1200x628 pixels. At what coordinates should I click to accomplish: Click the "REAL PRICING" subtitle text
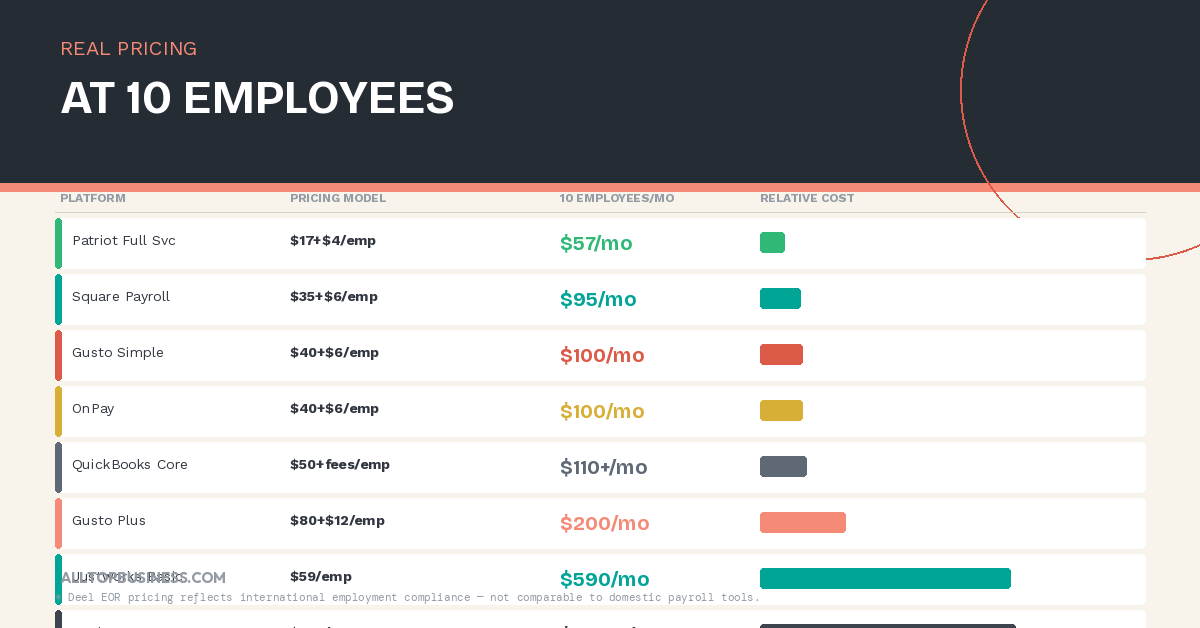click(x=129, y=49)
